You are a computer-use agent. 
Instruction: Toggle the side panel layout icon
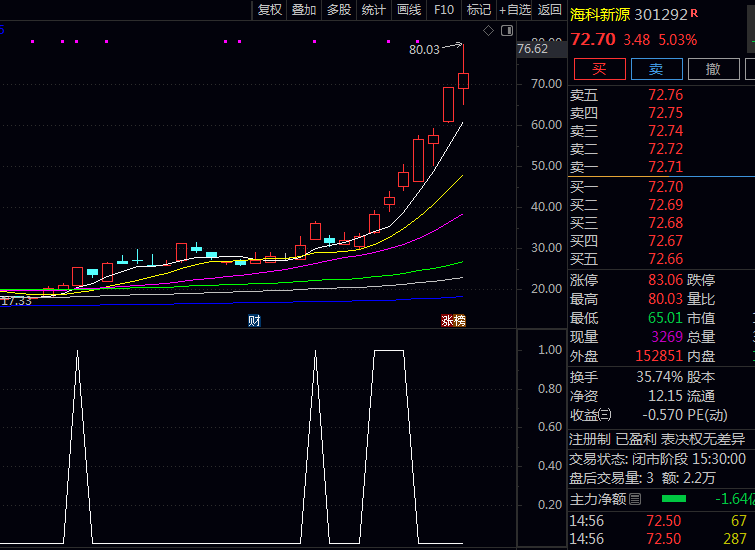coord(507,31)
